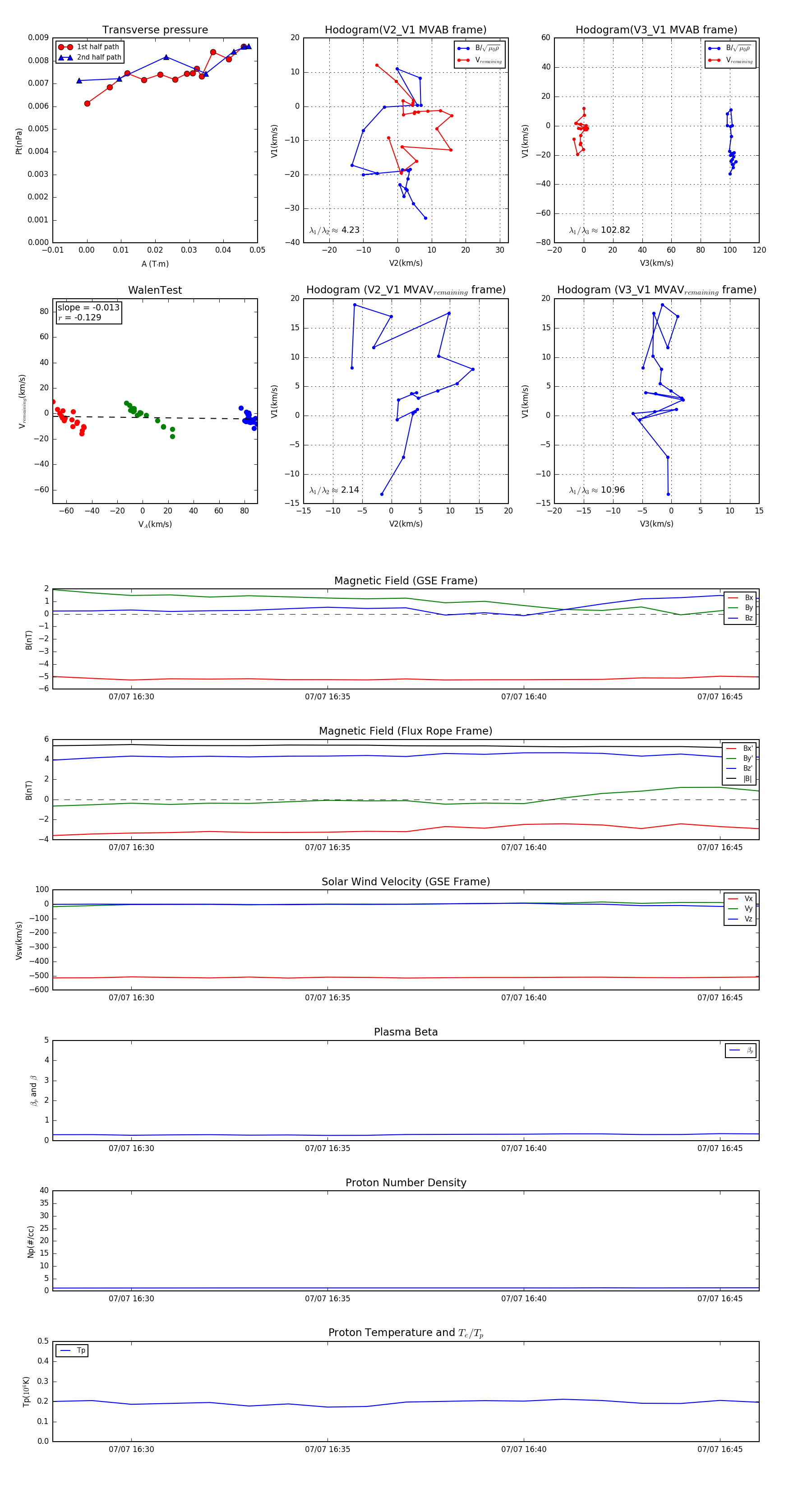Viewport: 812px width, 1489px height.
Task: Select the "By'" legend entry in Flux Rope panel
Action: pos(740,758)
